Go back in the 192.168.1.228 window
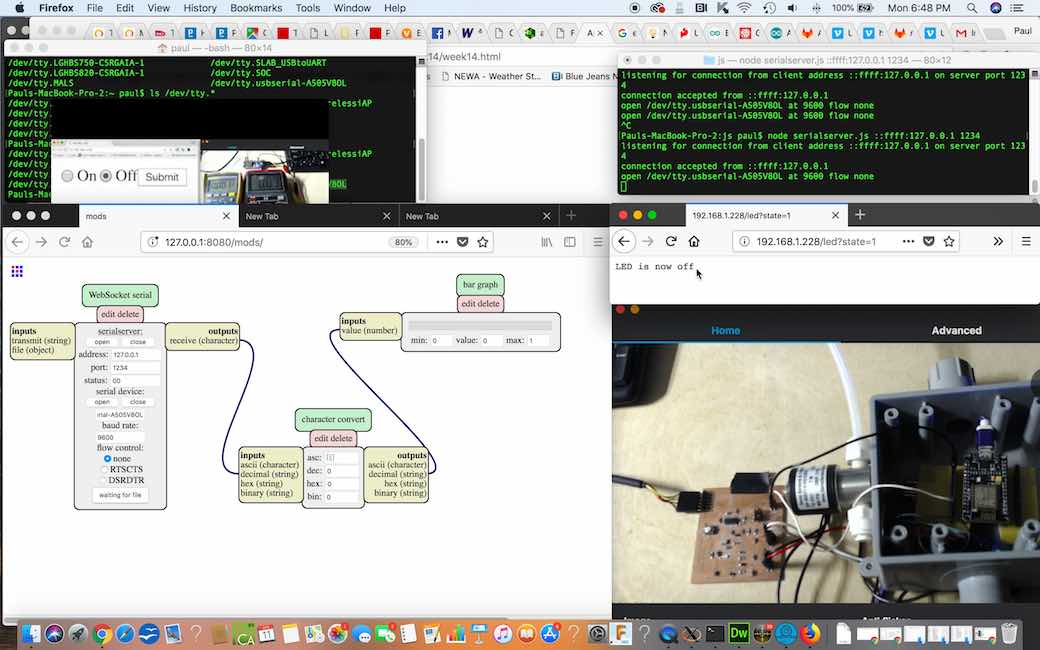The image size is (1040, 650). pyautogui.click(x=624, y=241)
